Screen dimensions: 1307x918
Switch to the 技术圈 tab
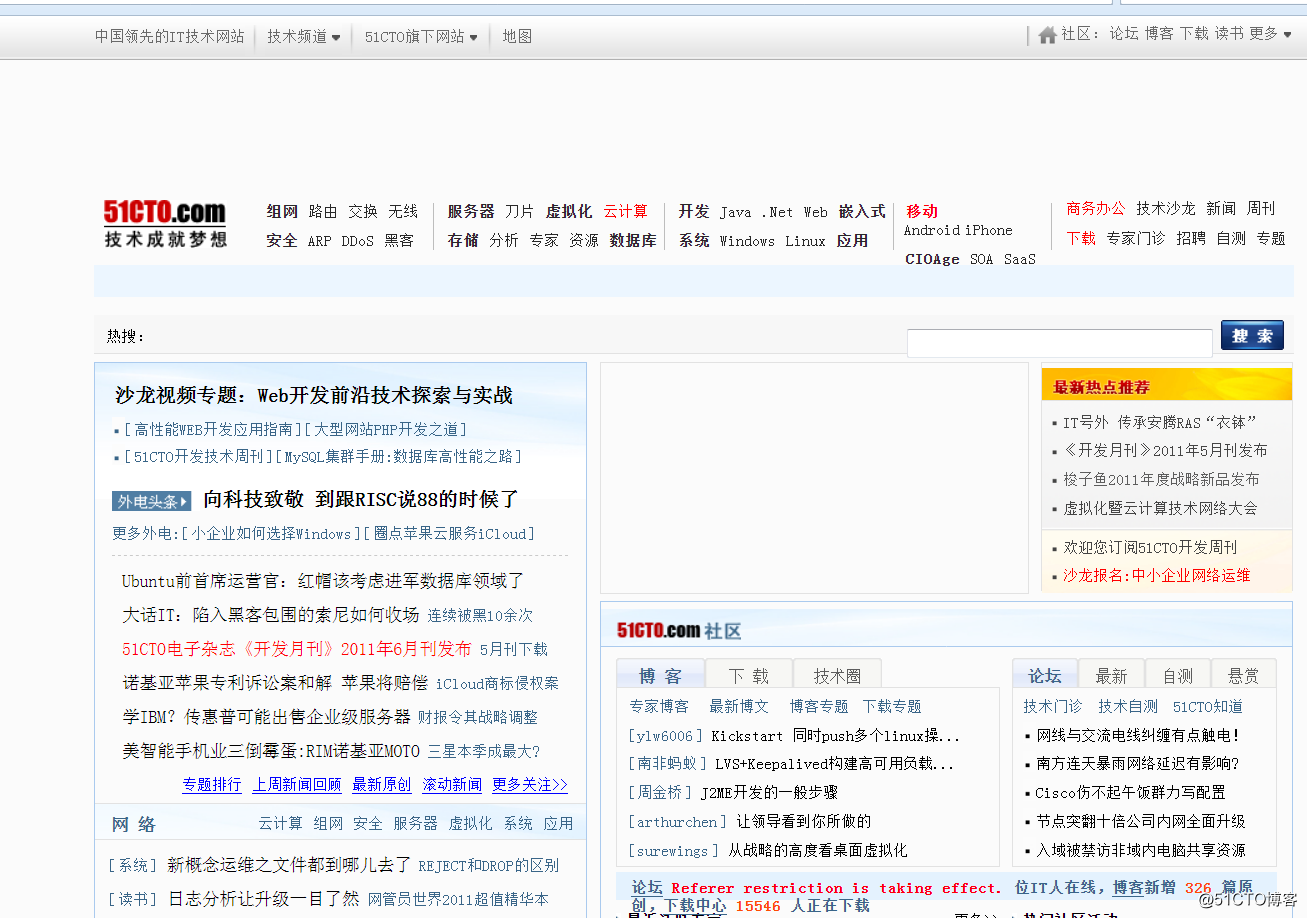click(x=837, y=676)
